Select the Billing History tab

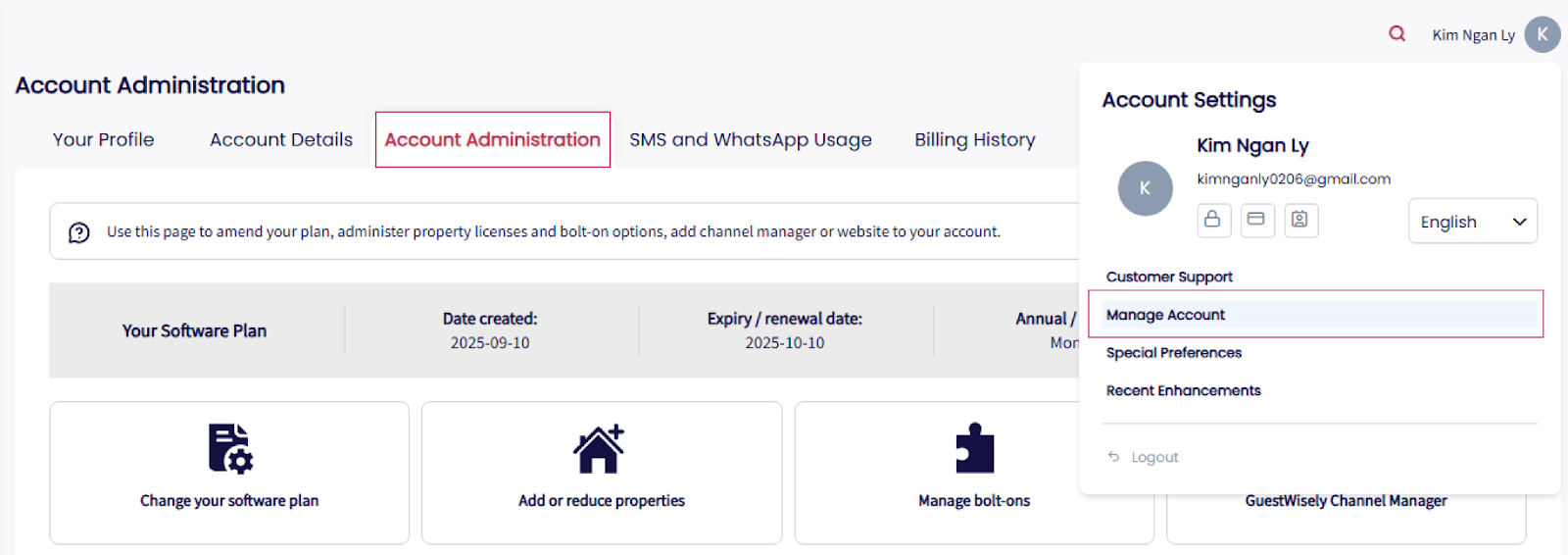pyautogui.click(x=974, y=140)
